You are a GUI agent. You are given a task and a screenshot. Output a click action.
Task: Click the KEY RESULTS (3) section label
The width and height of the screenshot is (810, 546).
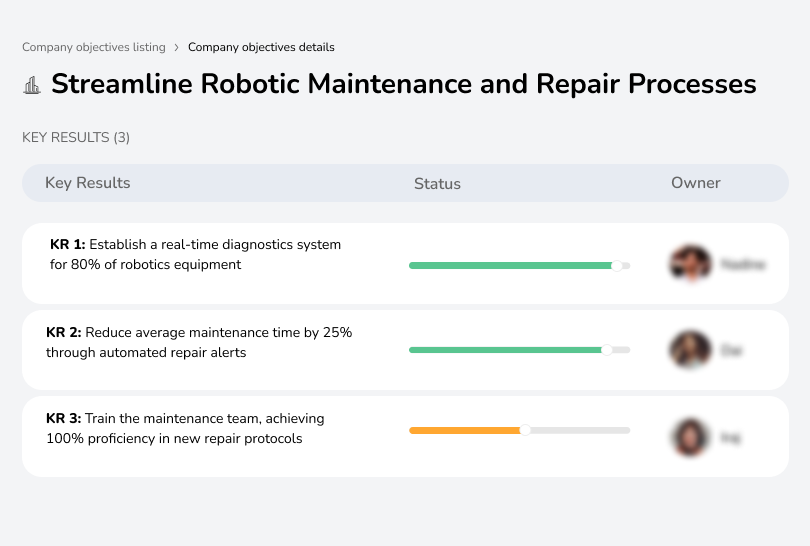click(76, 137)
